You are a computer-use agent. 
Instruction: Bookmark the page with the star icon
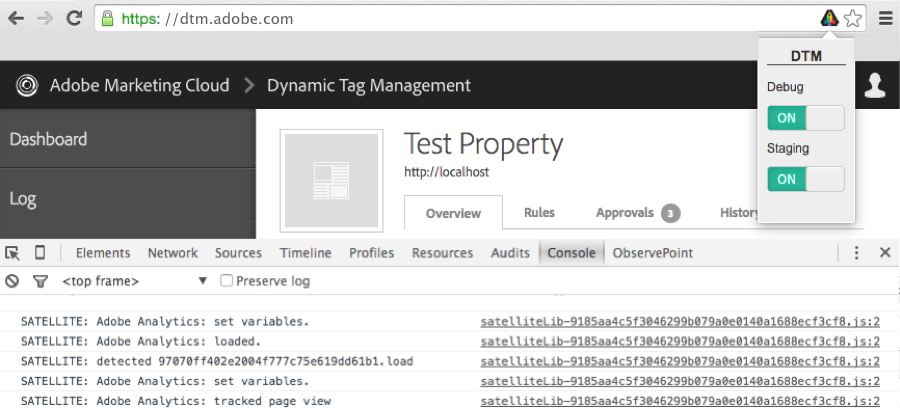[852, 18]
